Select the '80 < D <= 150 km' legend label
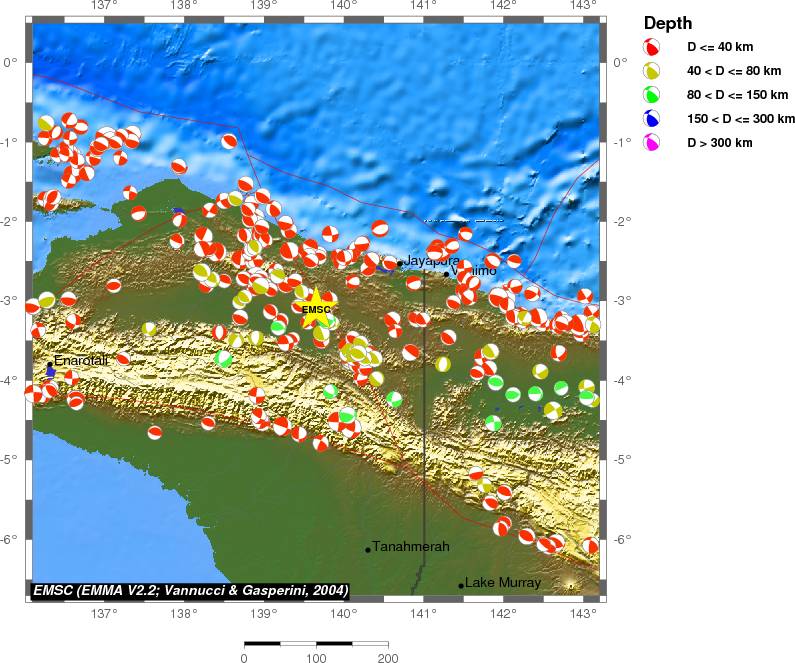Screen dimensions: 795x663 (734, 95)
